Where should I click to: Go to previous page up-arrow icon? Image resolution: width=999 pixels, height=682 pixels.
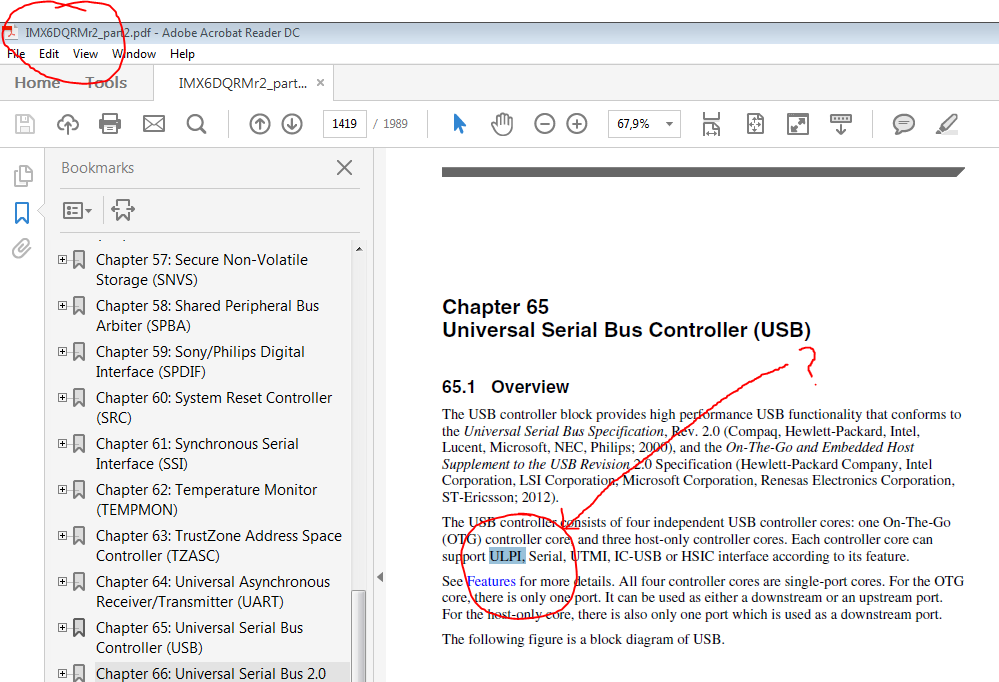click(259, 124)
